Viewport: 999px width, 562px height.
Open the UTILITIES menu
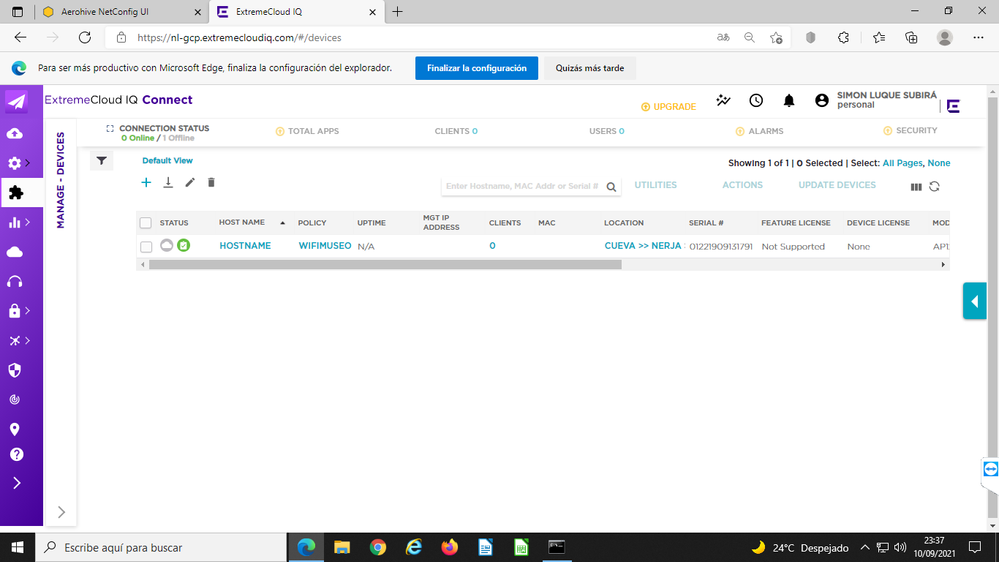point(655,185)
